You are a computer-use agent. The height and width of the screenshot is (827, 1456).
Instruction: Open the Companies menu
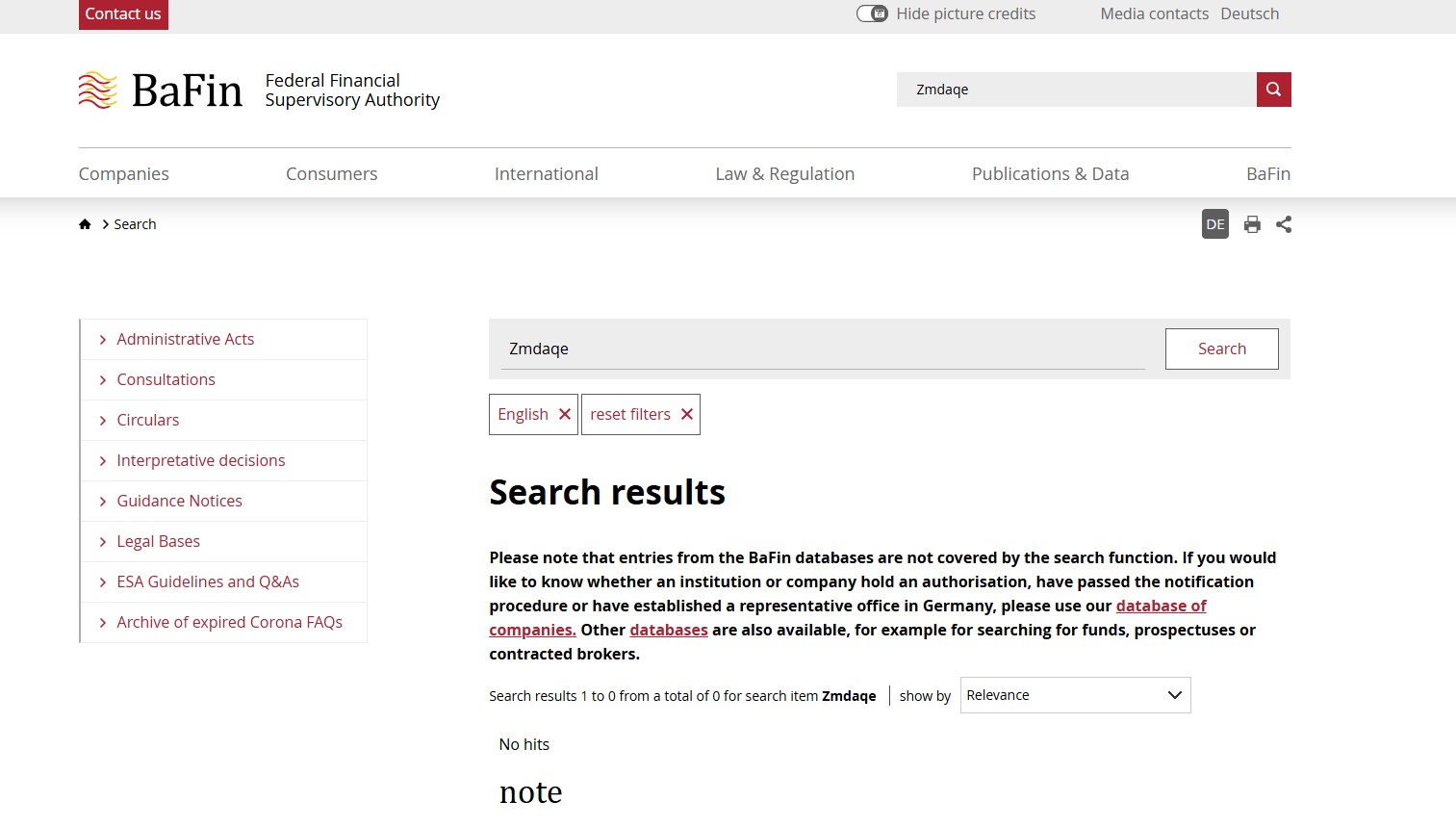[124, 173]
